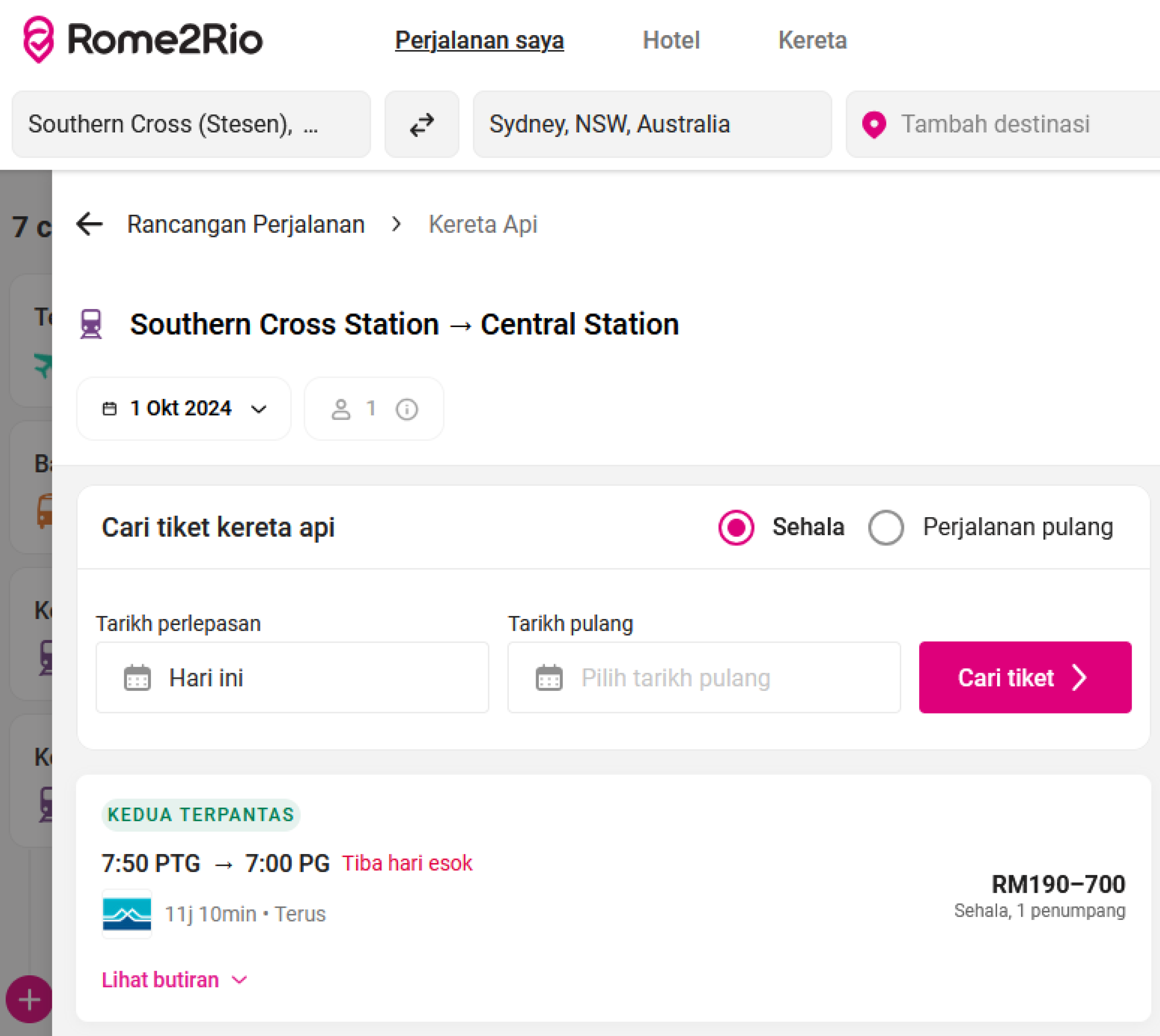Click the Rome2Rio logo icon
1160x1036 pixels.
[39, 39]
